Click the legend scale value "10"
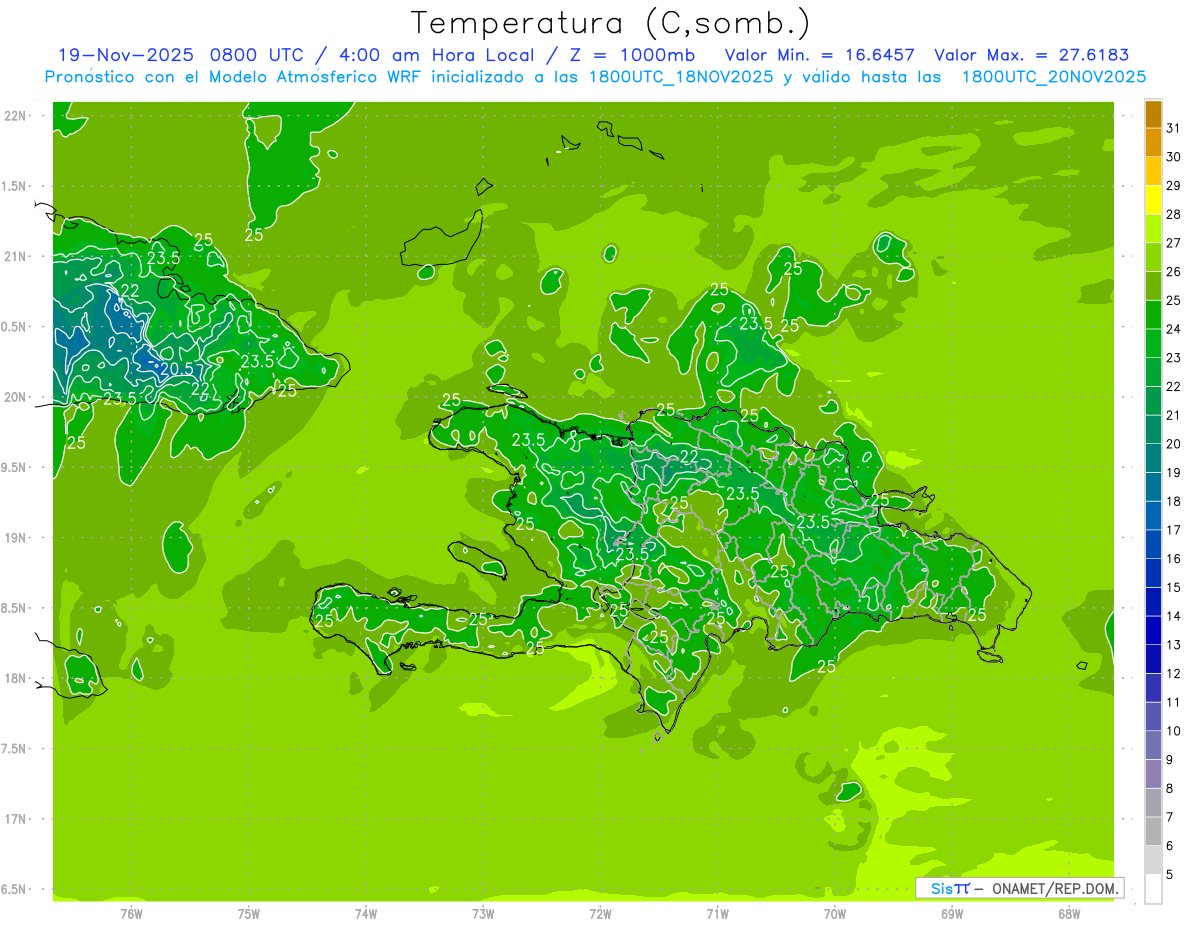 (1174, 731)
